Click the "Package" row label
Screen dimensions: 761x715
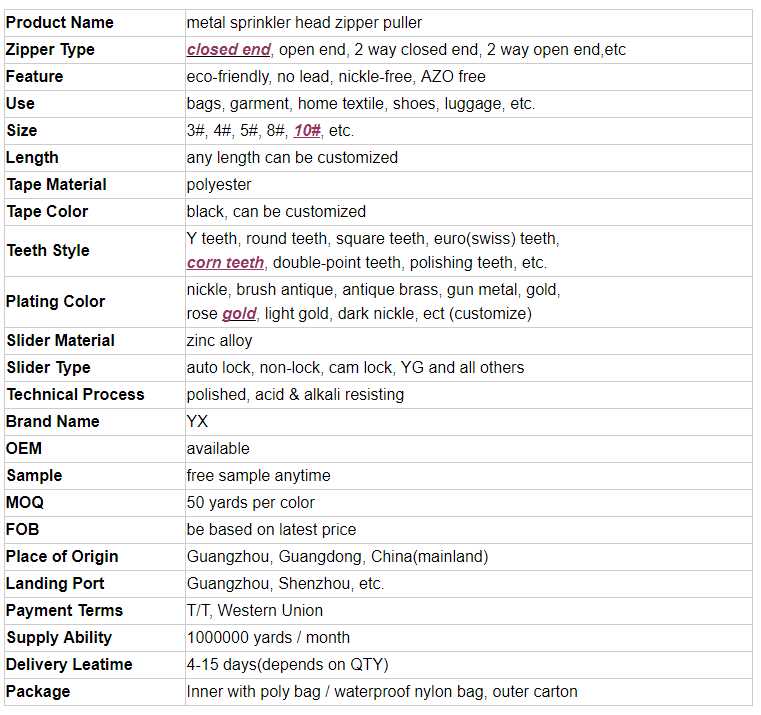(x=38, y=691)
